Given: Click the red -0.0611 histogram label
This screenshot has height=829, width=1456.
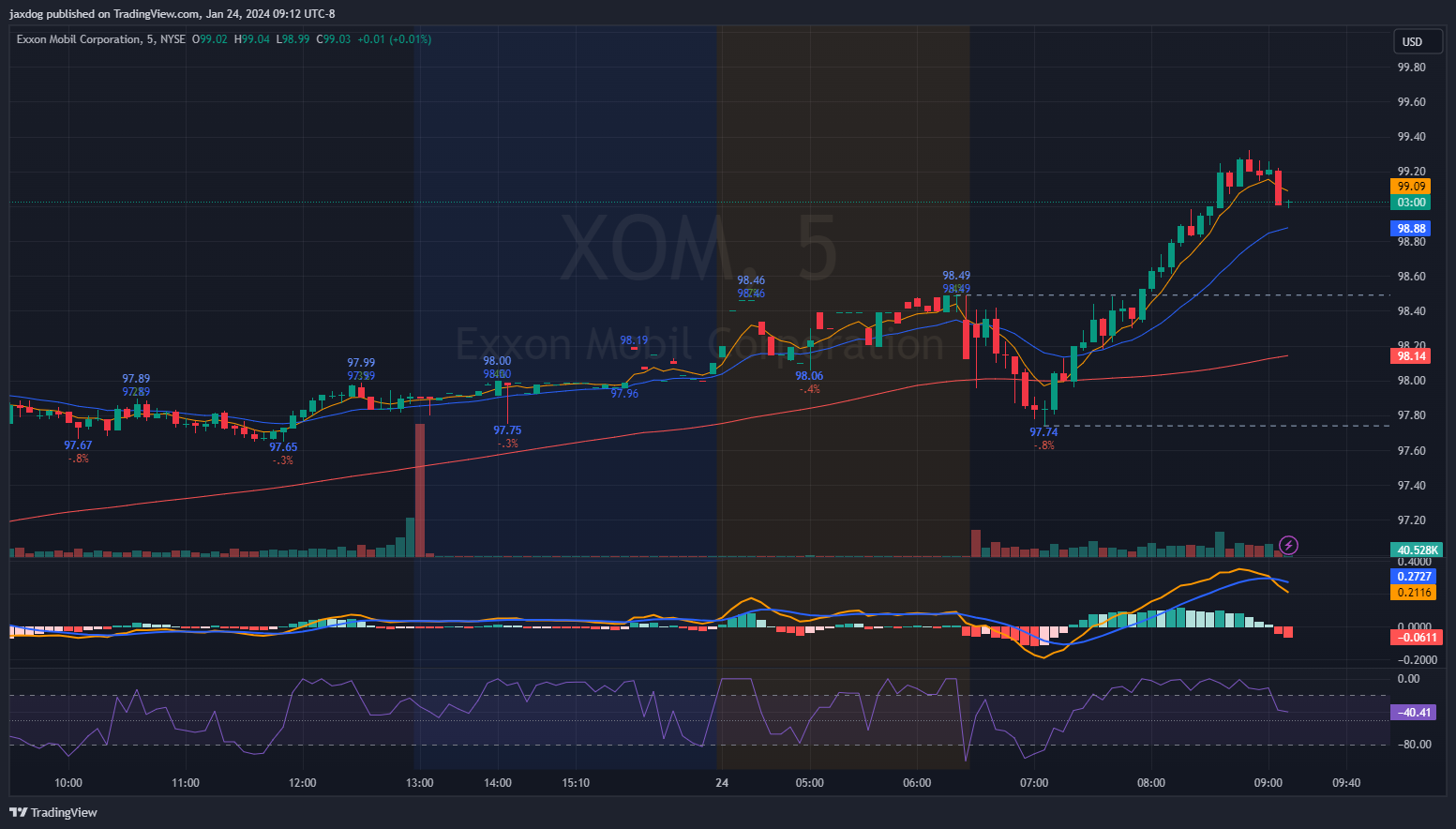Looking at the screenshot, I should tap(1417, 638).
